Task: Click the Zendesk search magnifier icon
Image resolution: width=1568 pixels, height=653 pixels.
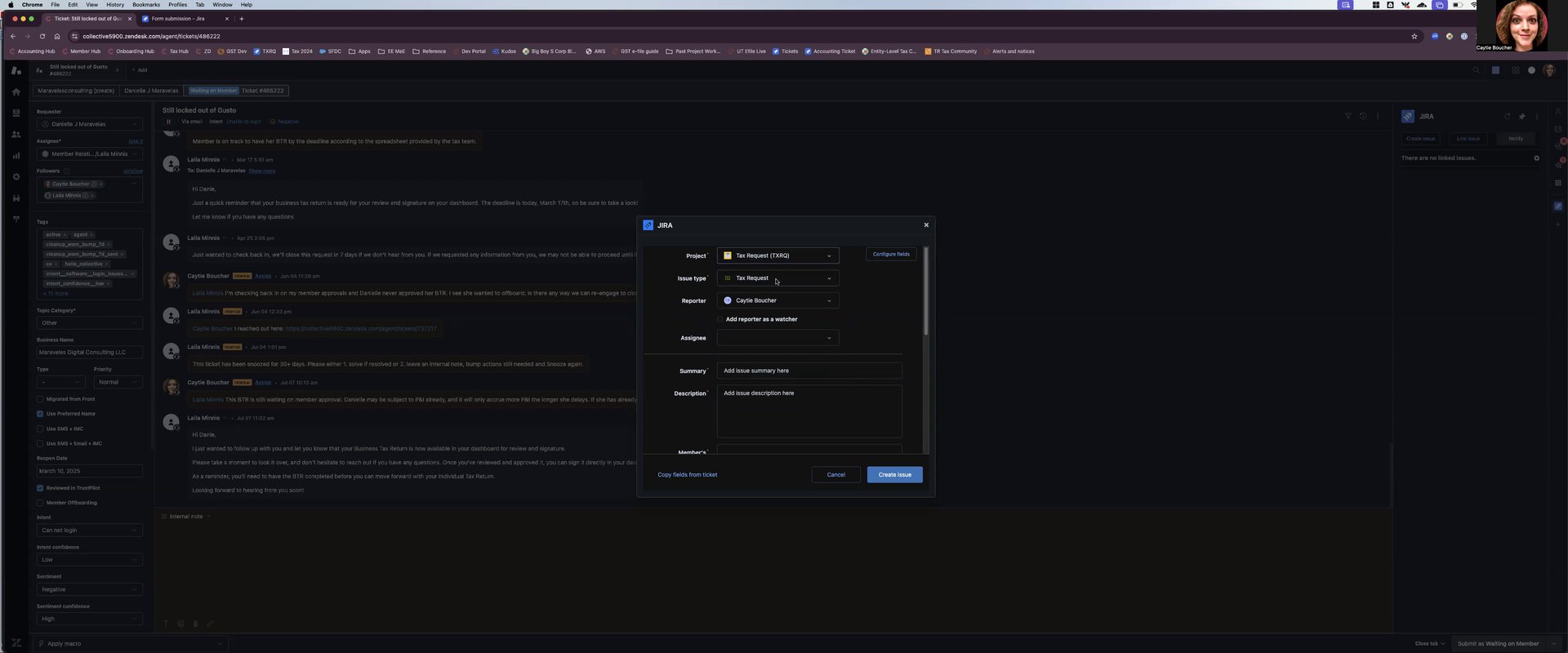Action: [1476, 70]
